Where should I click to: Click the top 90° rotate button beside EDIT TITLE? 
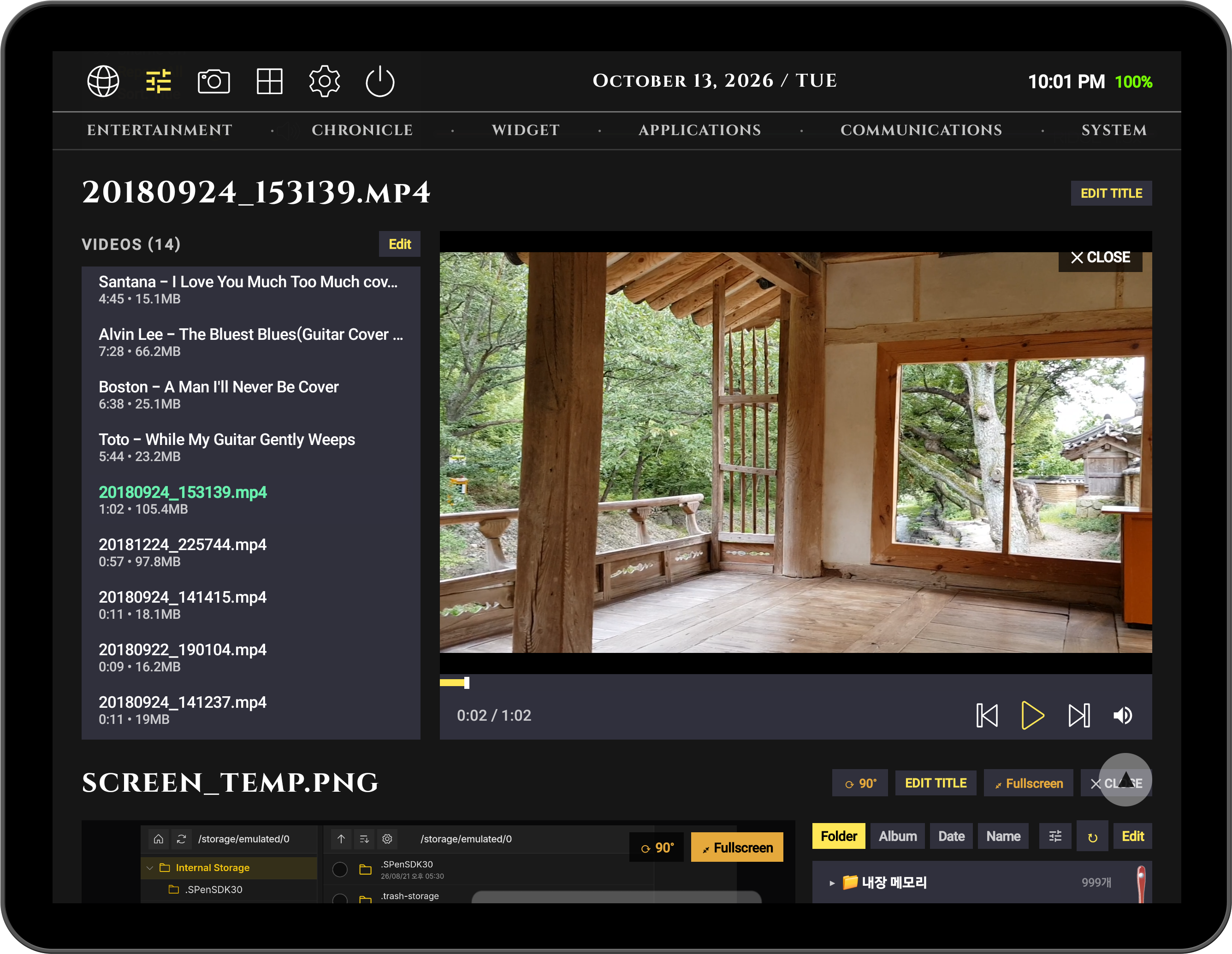860,783
